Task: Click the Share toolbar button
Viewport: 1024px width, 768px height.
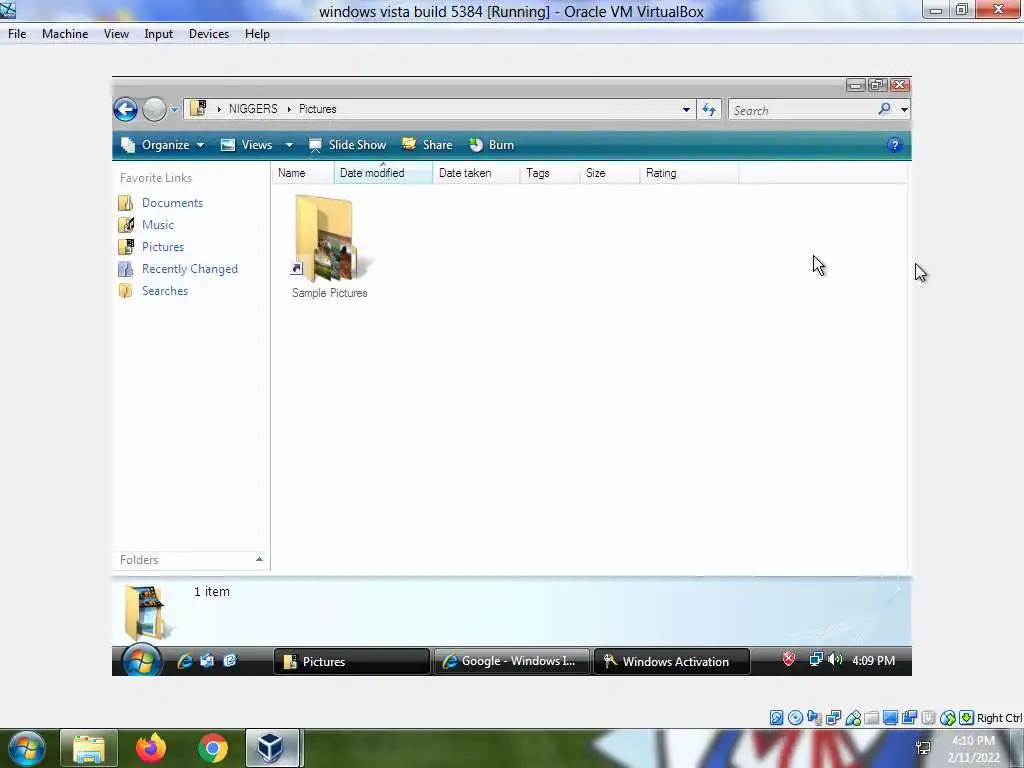Action: 427,145
